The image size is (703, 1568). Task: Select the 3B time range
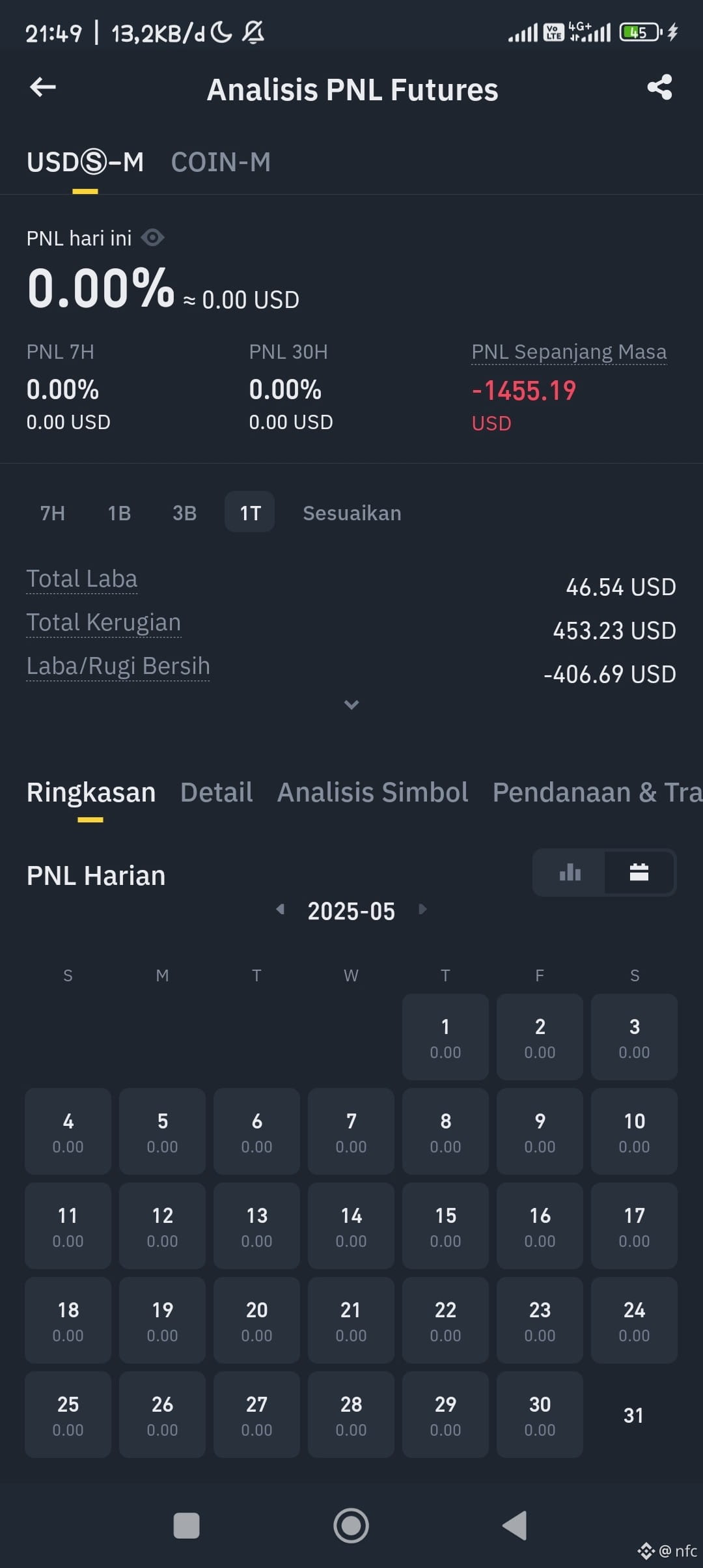184,513
